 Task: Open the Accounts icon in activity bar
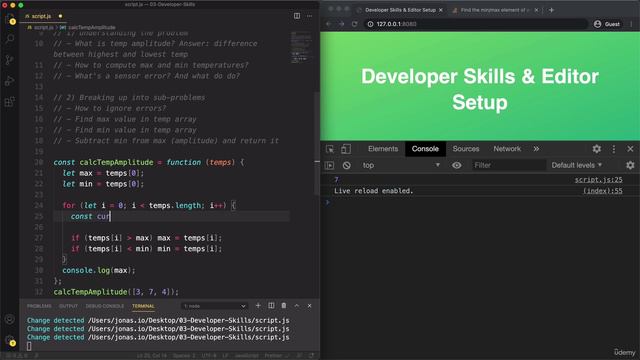(x=10, y=319)
